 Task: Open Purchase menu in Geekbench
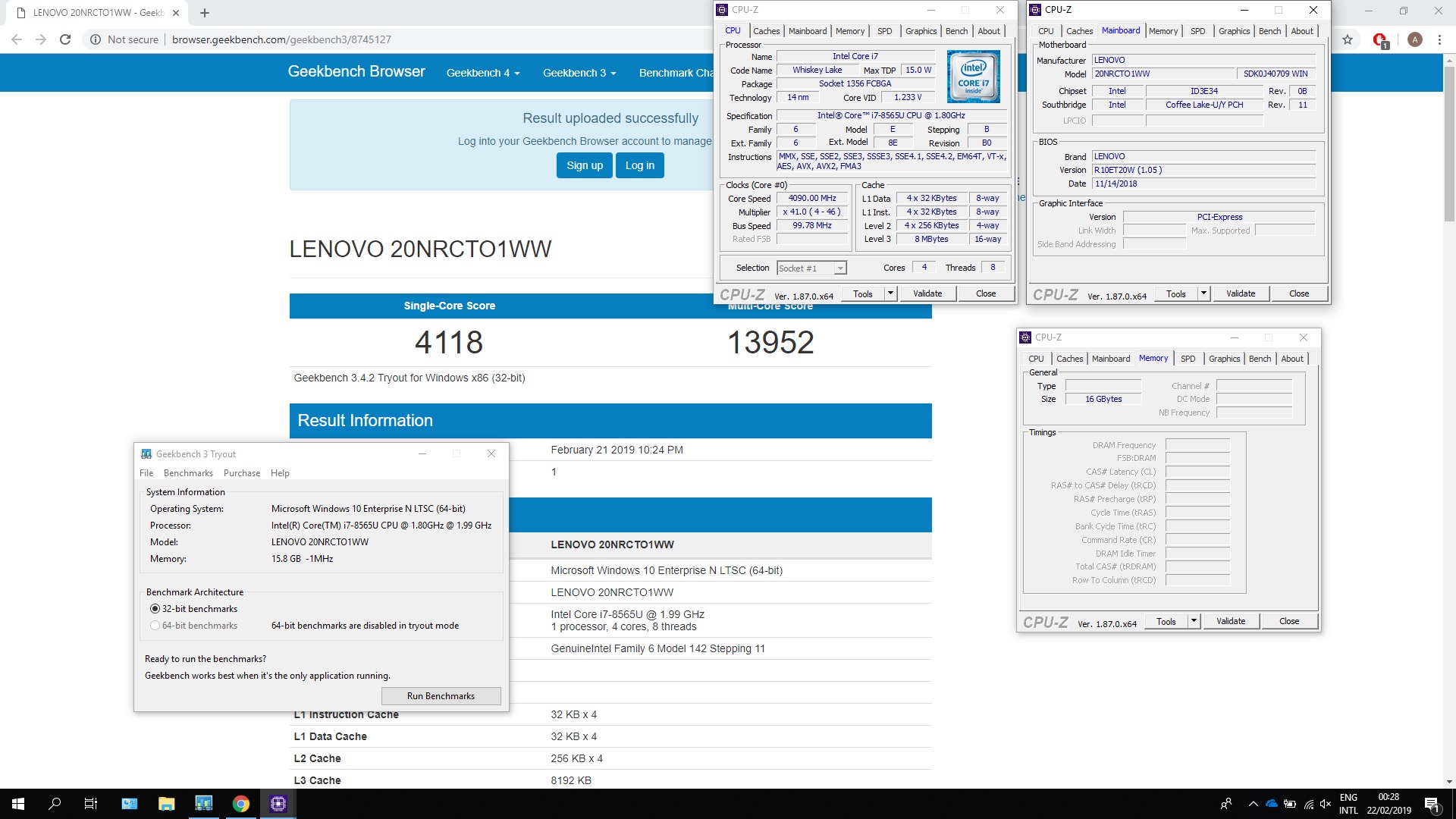(242, 472)
